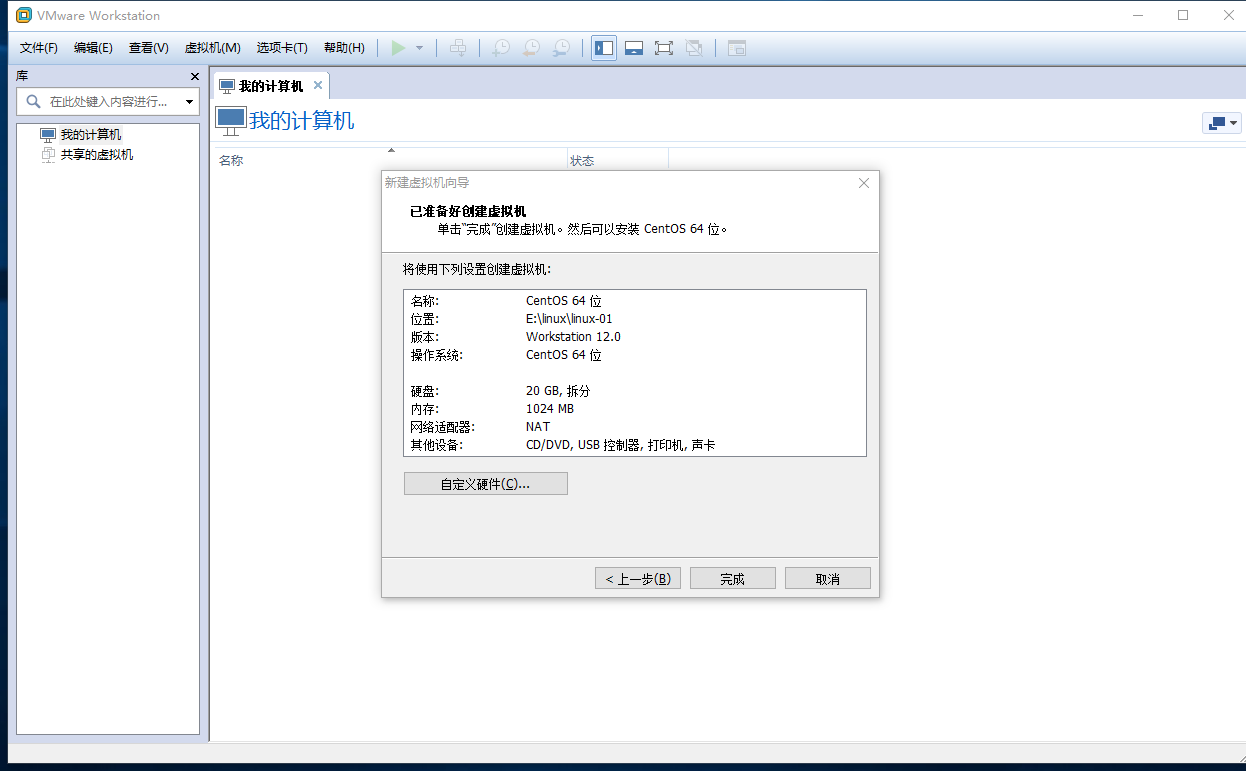This screenshot has height=771, width=1246.
Task: Click the '1024 MB' memory value
Action: pos(550,409)
